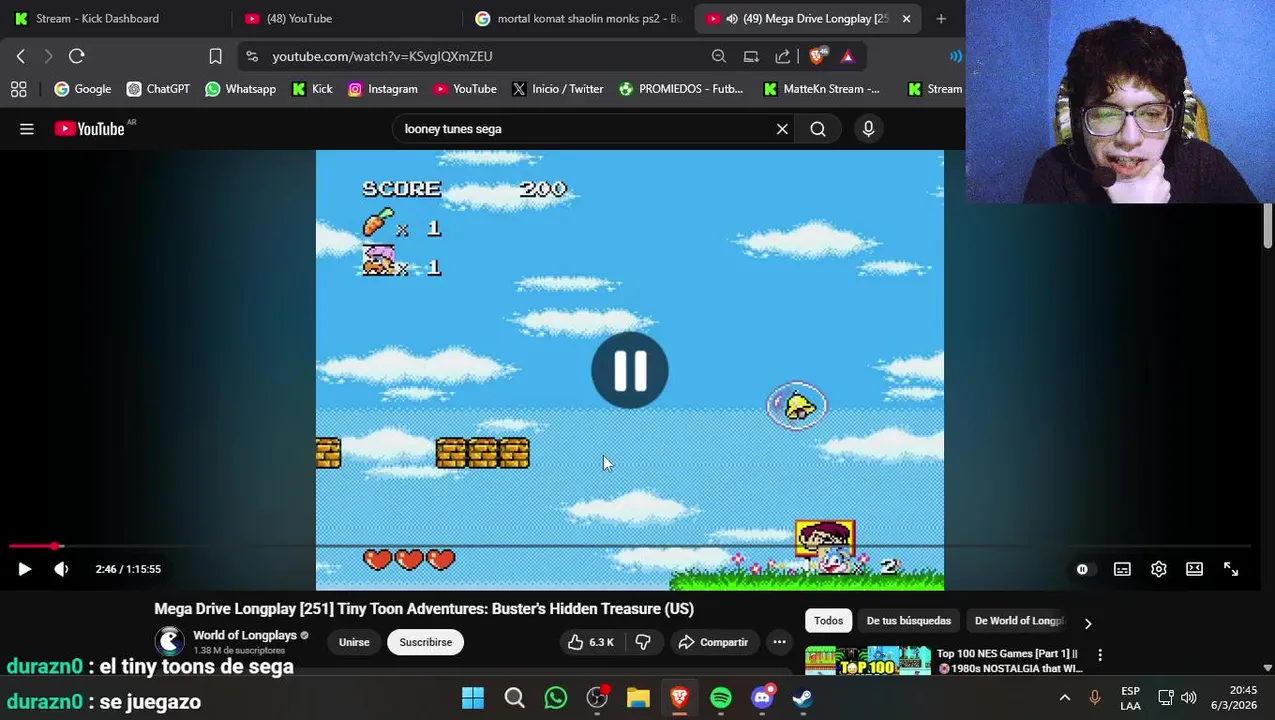1275x720 pixels.
Task: Click the address bar URL
Action: coord(382,56)
